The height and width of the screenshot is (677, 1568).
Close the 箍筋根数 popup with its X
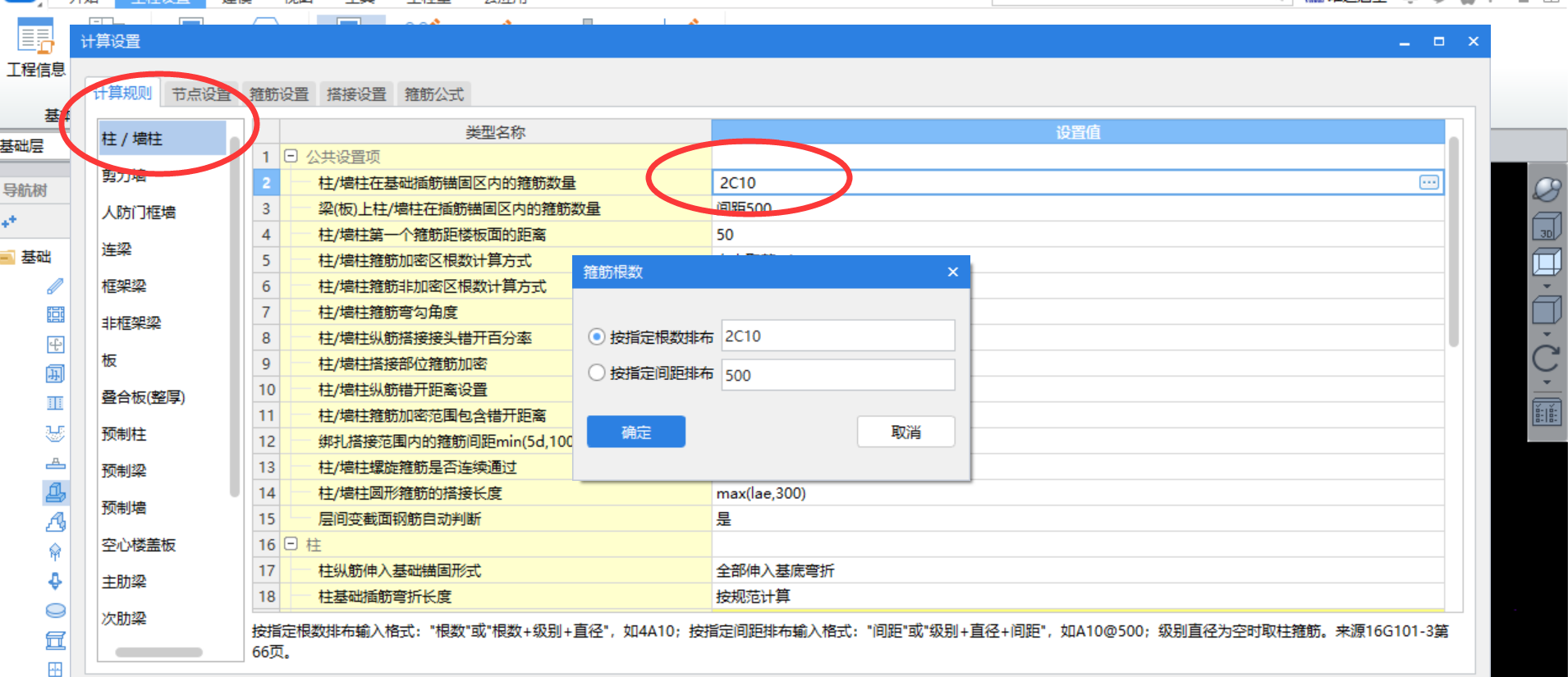click(952, 272)
